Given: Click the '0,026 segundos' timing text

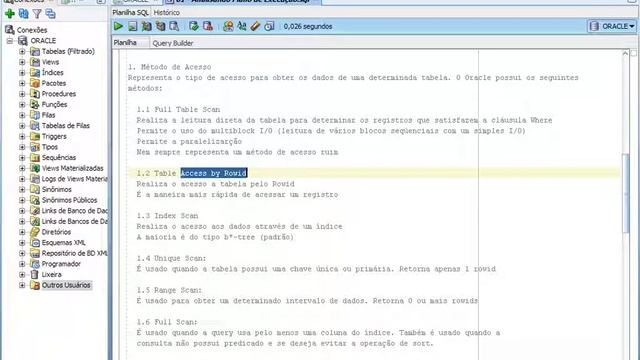Looking at the screenshot, I should tap(308, 26).
